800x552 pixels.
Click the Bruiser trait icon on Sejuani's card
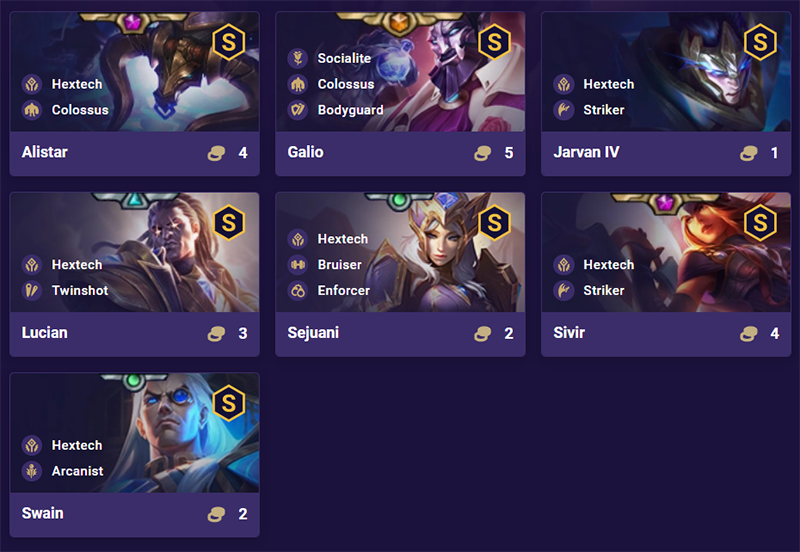297,264
